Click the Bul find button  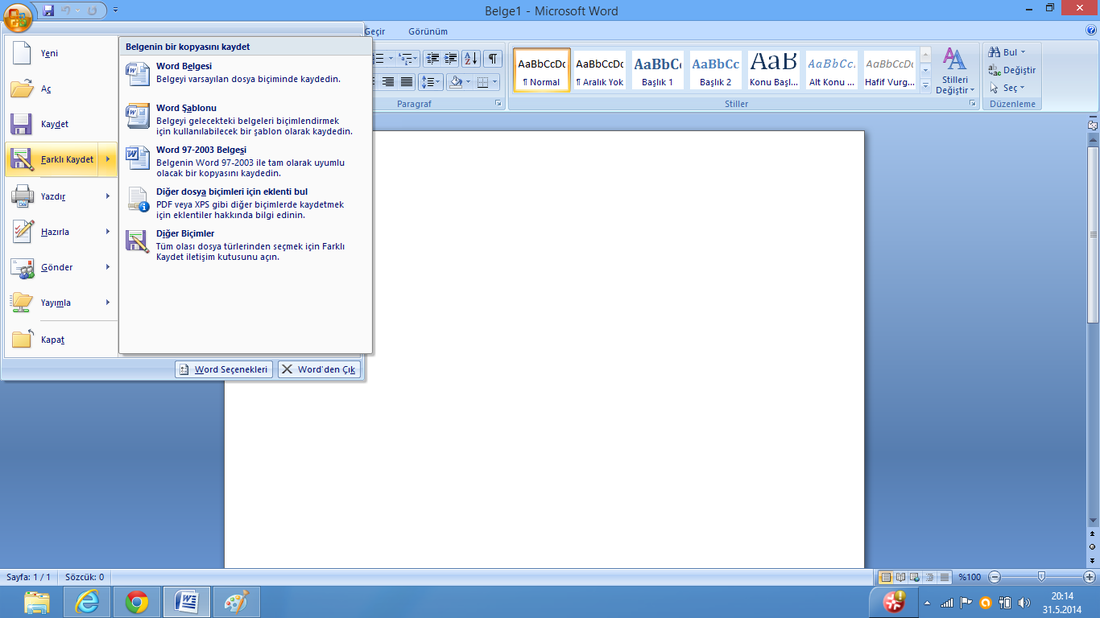1007,53
